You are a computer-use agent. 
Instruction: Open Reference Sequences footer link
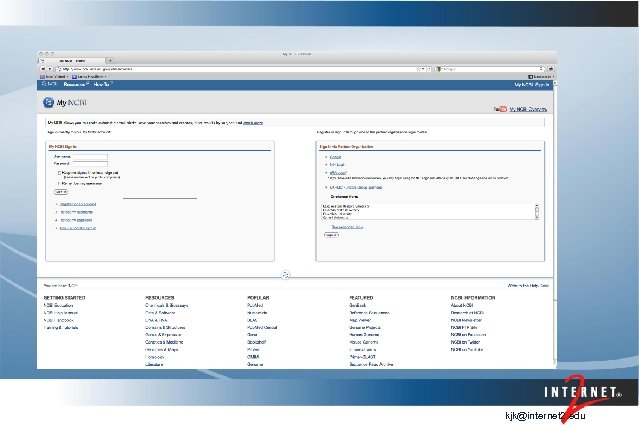tap(369, 313)
